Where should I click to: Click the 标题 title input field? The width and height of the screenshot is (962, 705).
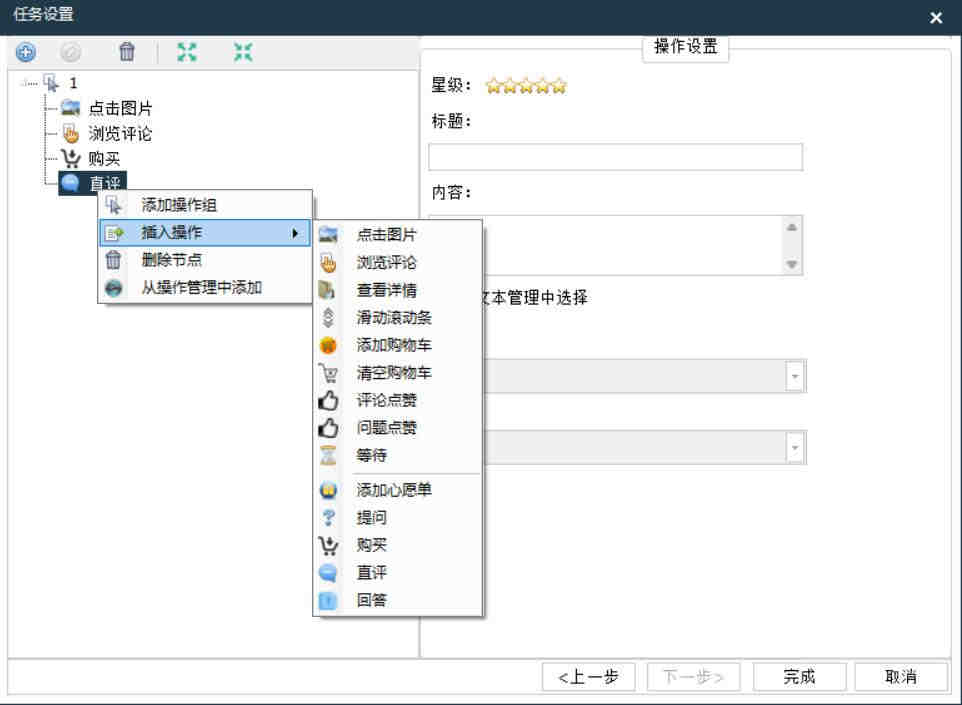point(615,157)
